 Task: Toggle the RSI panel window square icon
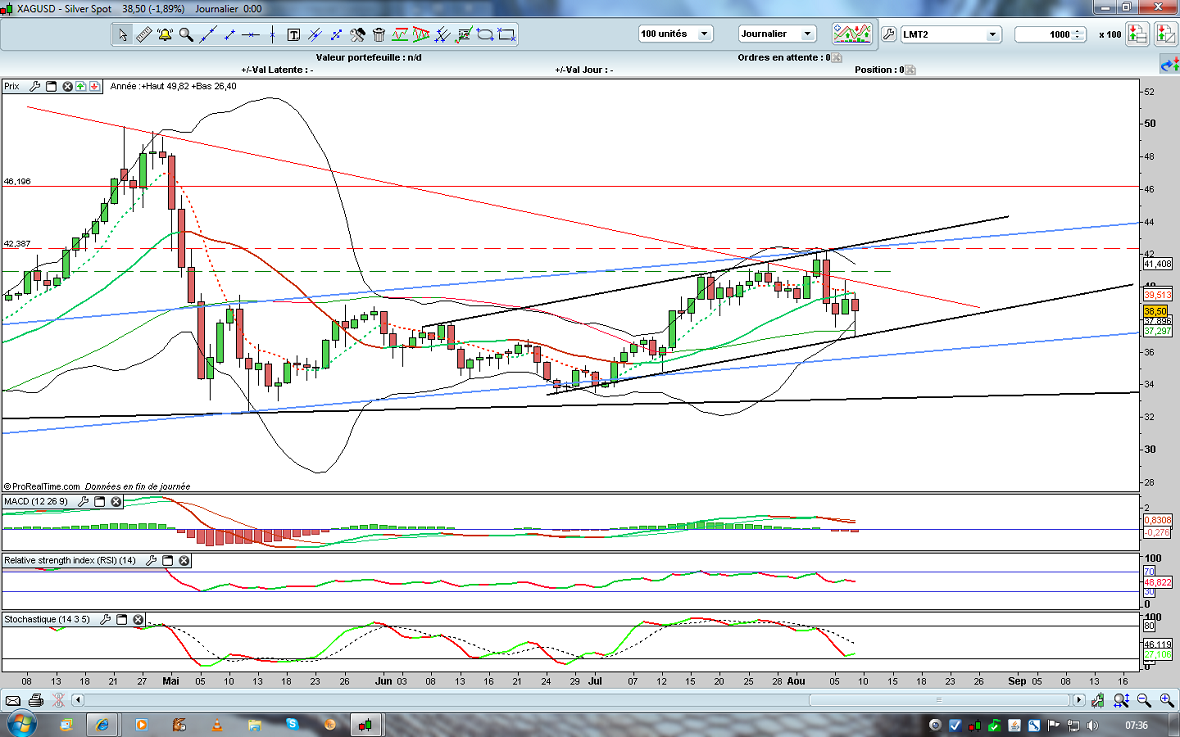pos(168,561)
